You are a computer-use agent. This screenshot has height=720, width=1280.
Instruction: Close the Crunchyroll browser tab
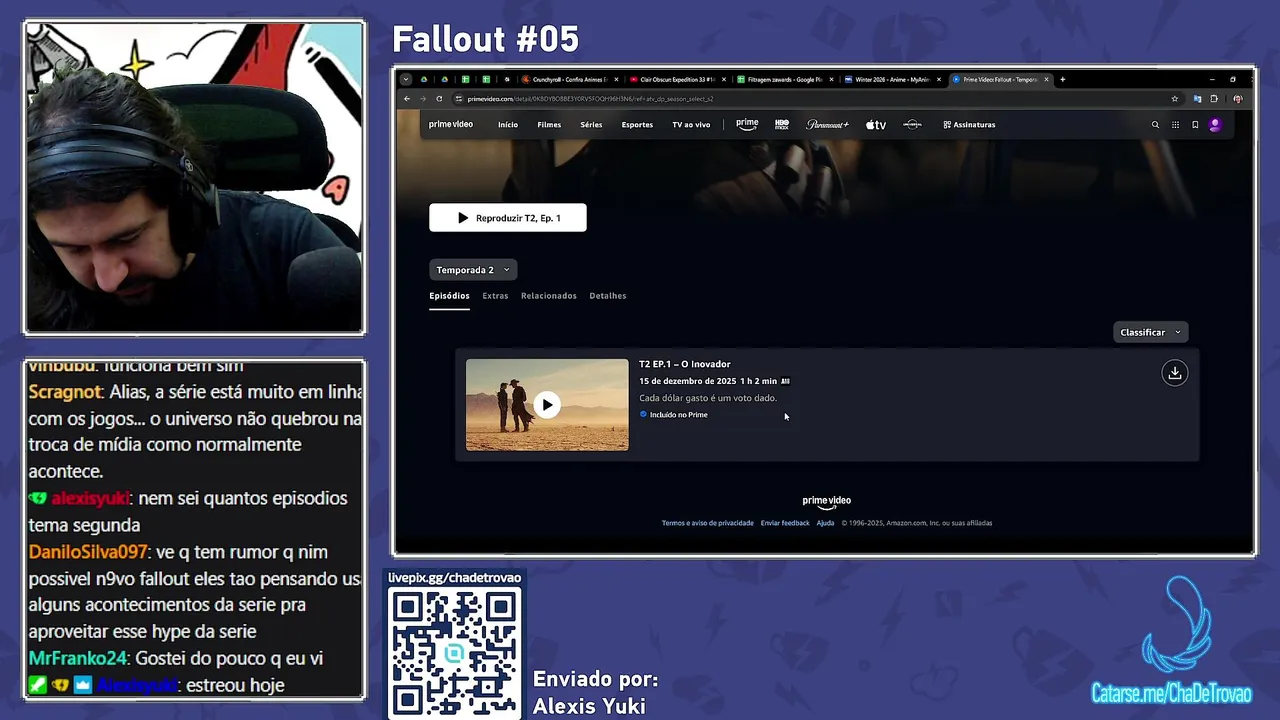coord(616,79)
